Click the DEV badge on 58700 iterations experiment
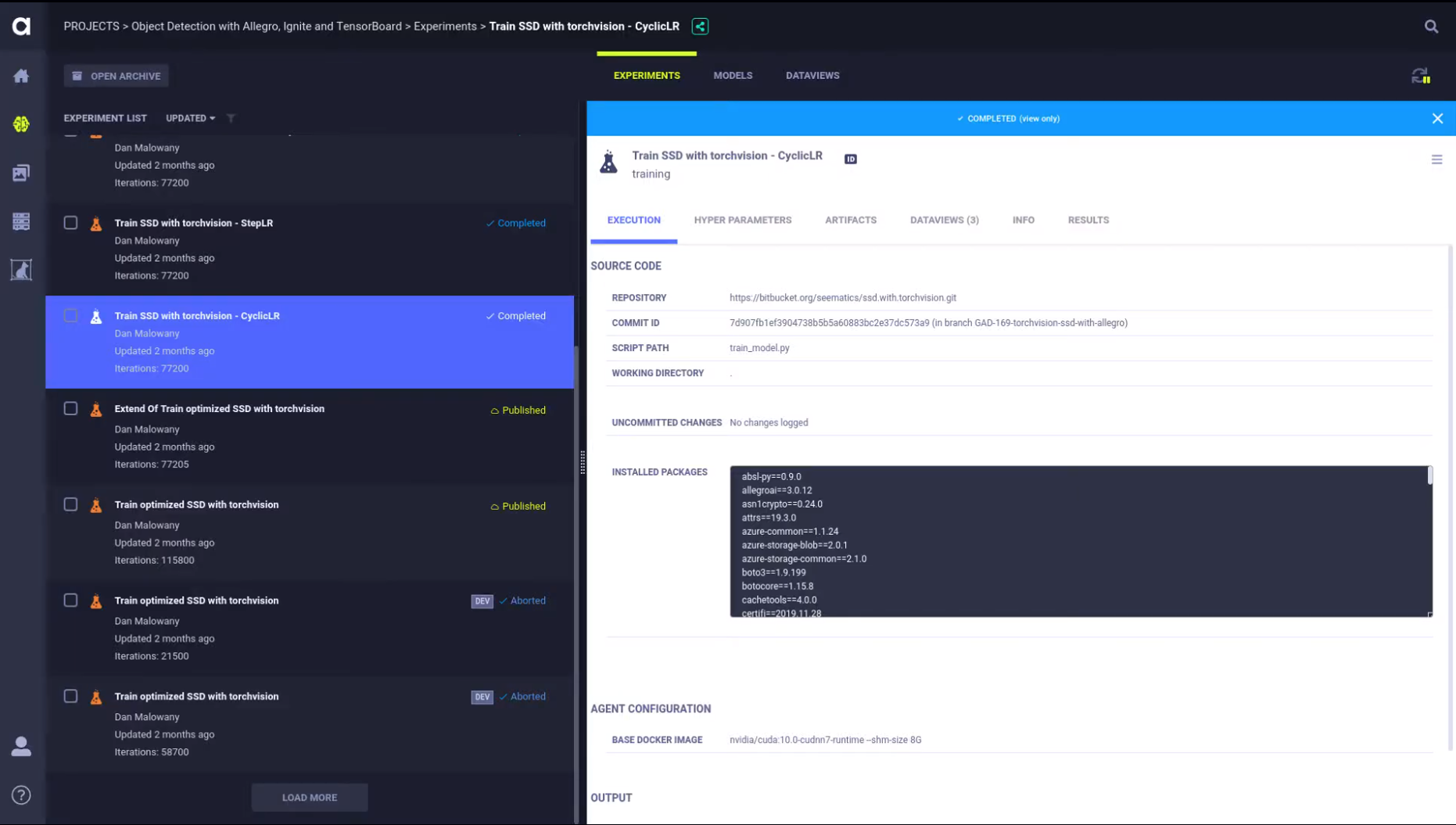This screenshot has width=1456, height=825. pyautogui.click(x=482, y=697)
